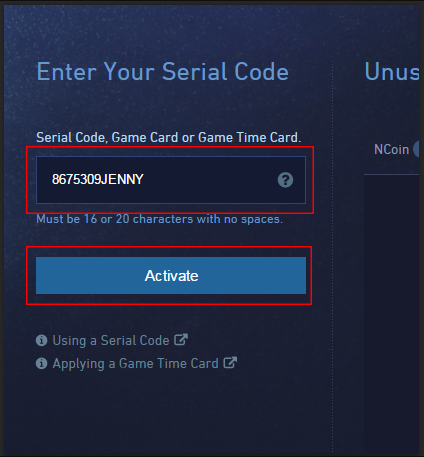Image resolution: width=424 pixels, height=457 pixels.
Task: Click the horizontal line under NCoin tab
Action: click(x=391, y=174)
